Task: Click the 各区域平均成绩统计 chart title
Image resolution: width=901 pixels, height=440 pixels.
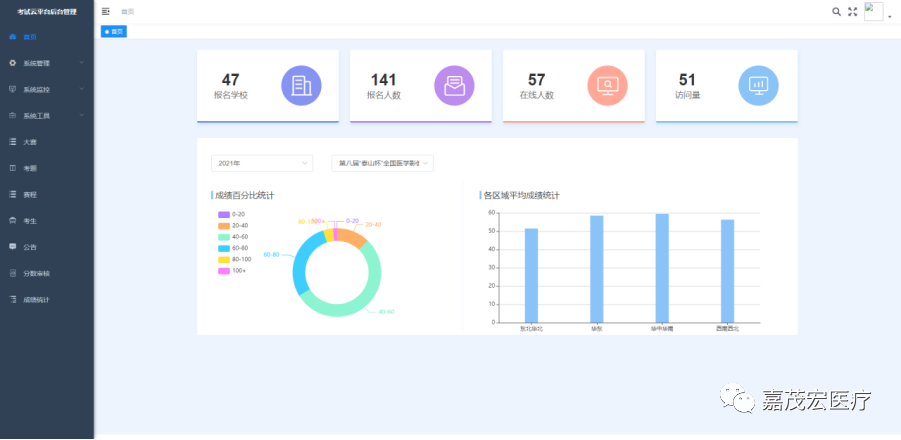Action: click(x=522, y=195)
